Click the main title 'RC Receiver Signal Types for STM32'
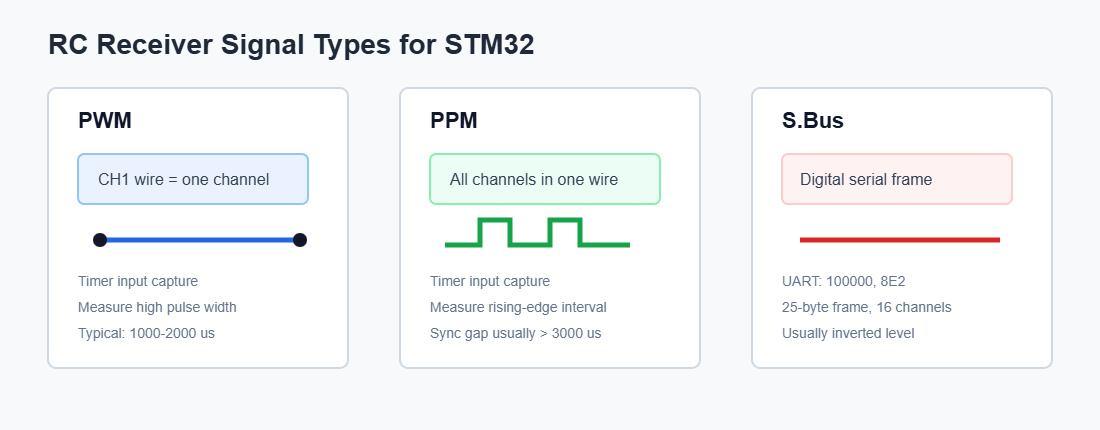Screen dimensions: 1100x430 pyautogui.click(x=291, y=44)
